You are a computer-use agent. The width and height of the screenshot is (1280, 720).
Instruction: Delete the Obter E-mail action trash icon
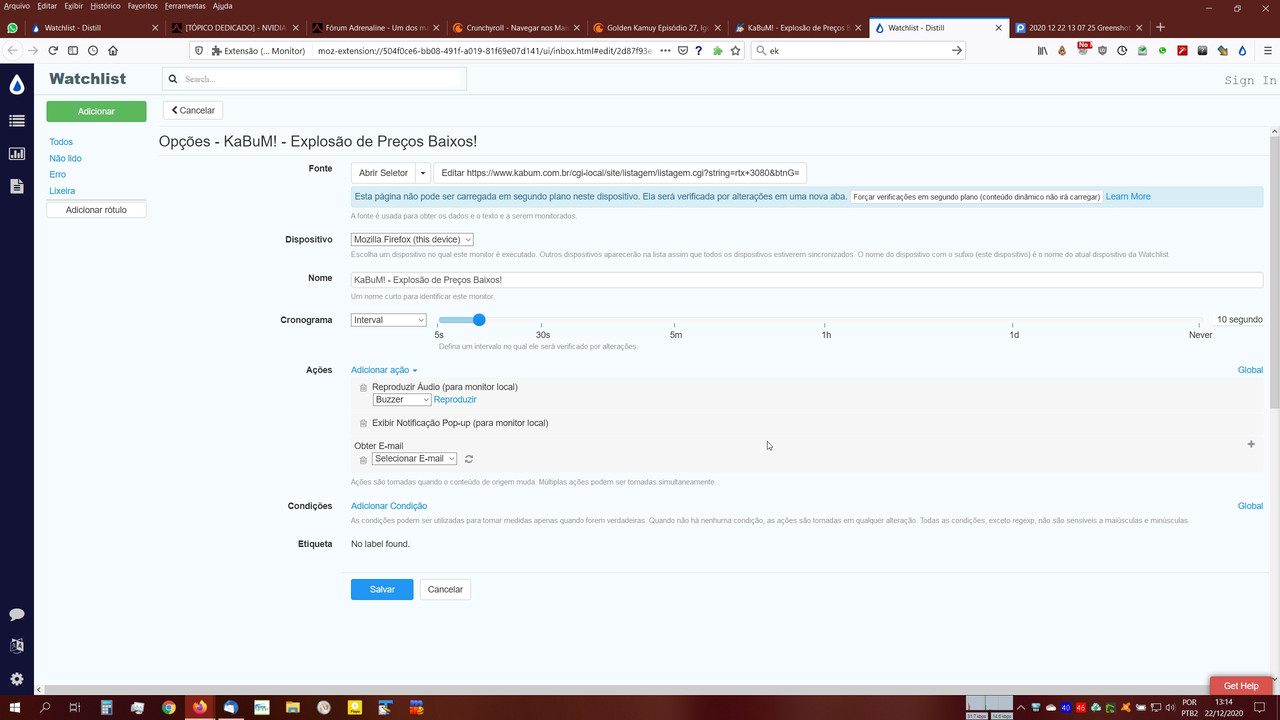coord(363,460)
